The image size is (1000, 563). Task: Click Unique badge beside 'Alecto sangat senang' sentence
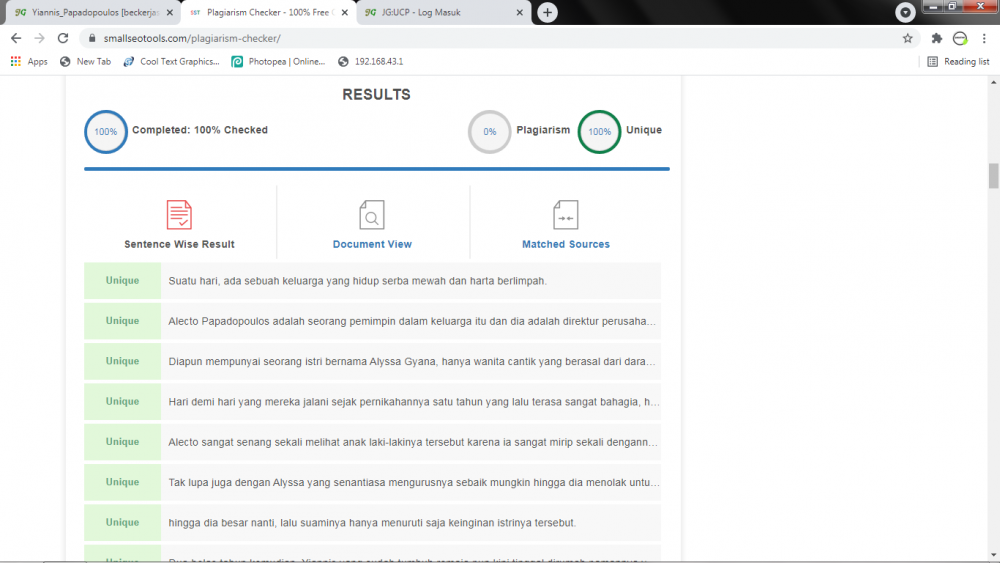pos(122,442)
